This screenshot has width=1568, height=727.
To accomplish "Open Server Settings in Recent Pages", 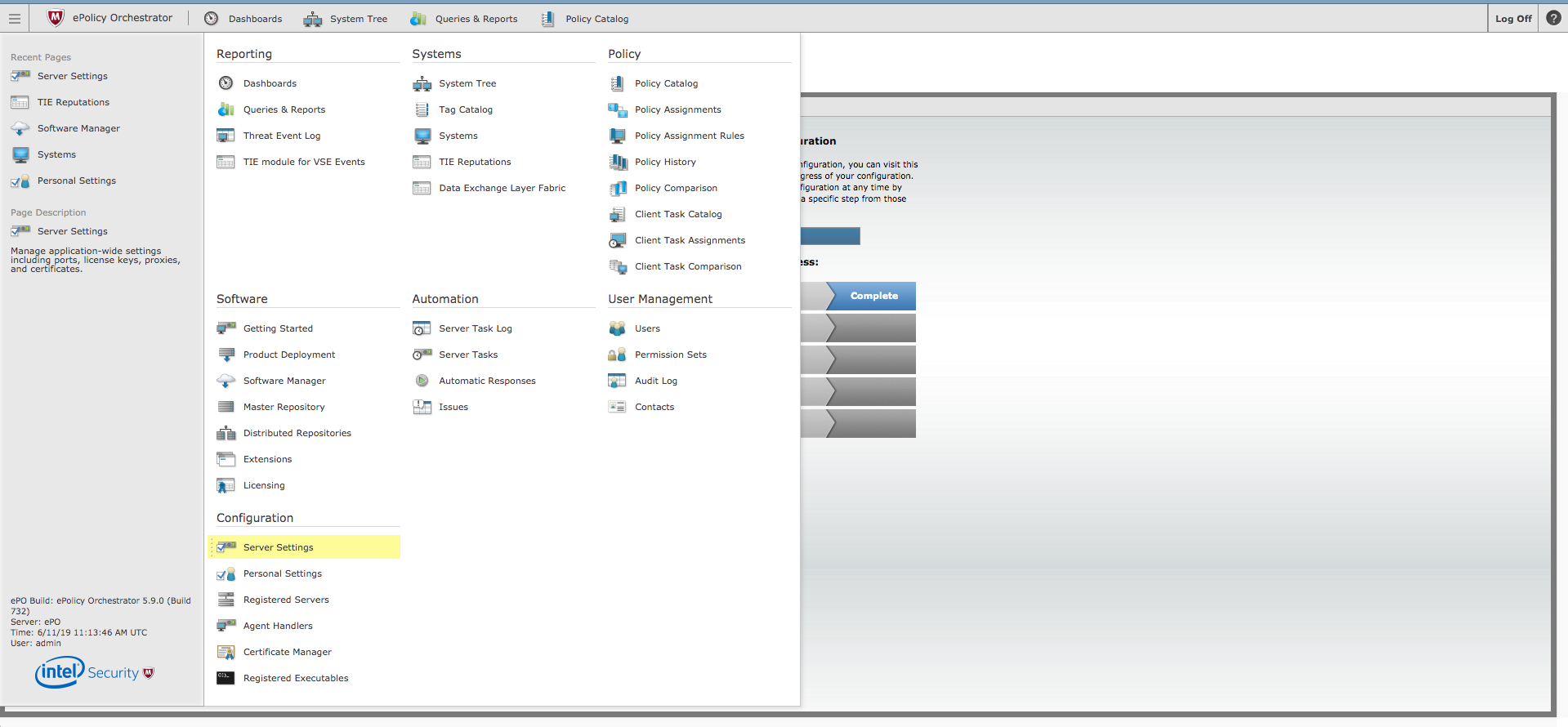I will click(x=73, y=76).
